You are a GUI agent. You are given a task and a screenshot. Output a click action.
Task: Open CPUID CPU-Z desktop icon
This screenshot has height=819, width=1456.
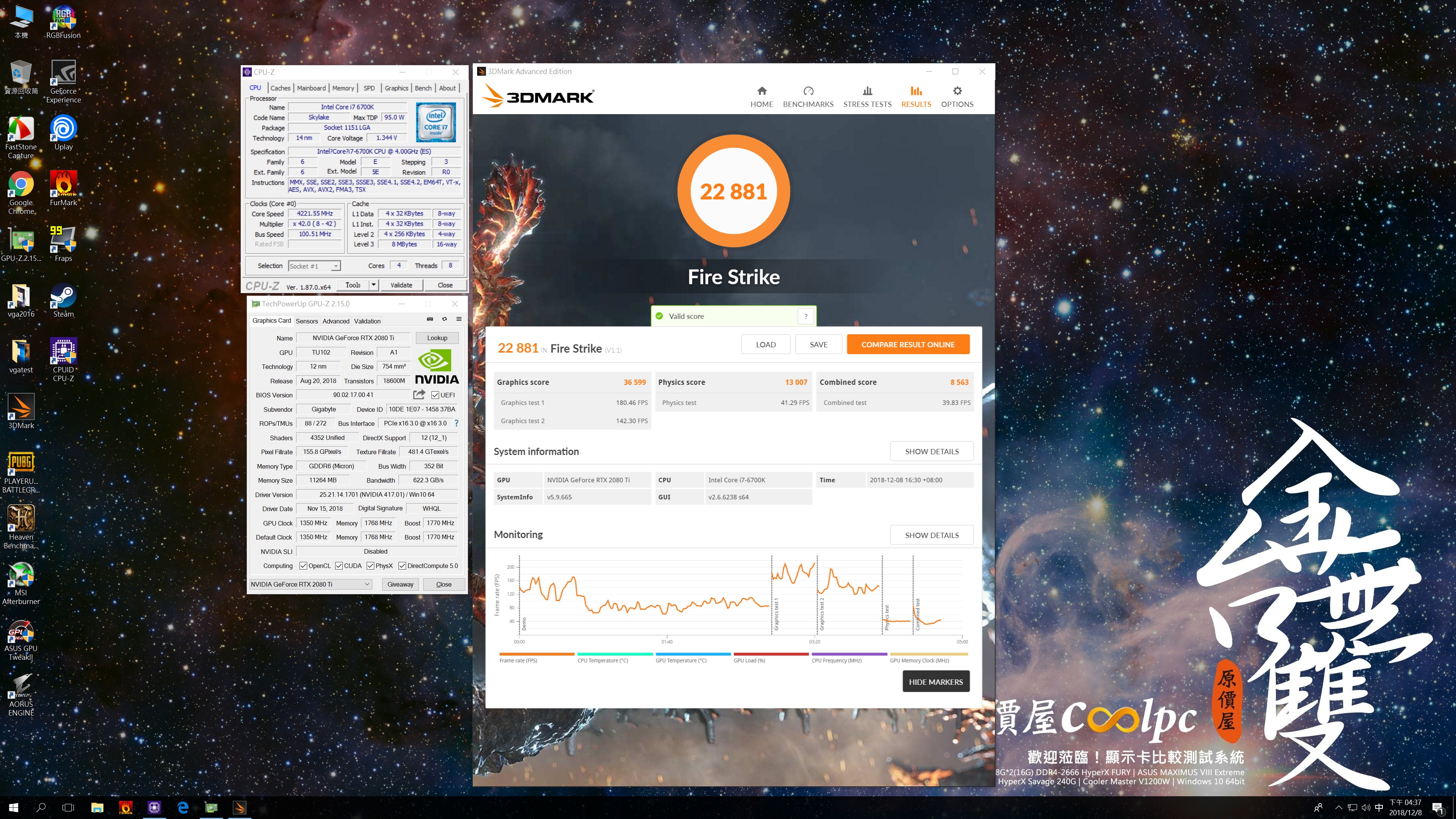click(x=63, y=360)
